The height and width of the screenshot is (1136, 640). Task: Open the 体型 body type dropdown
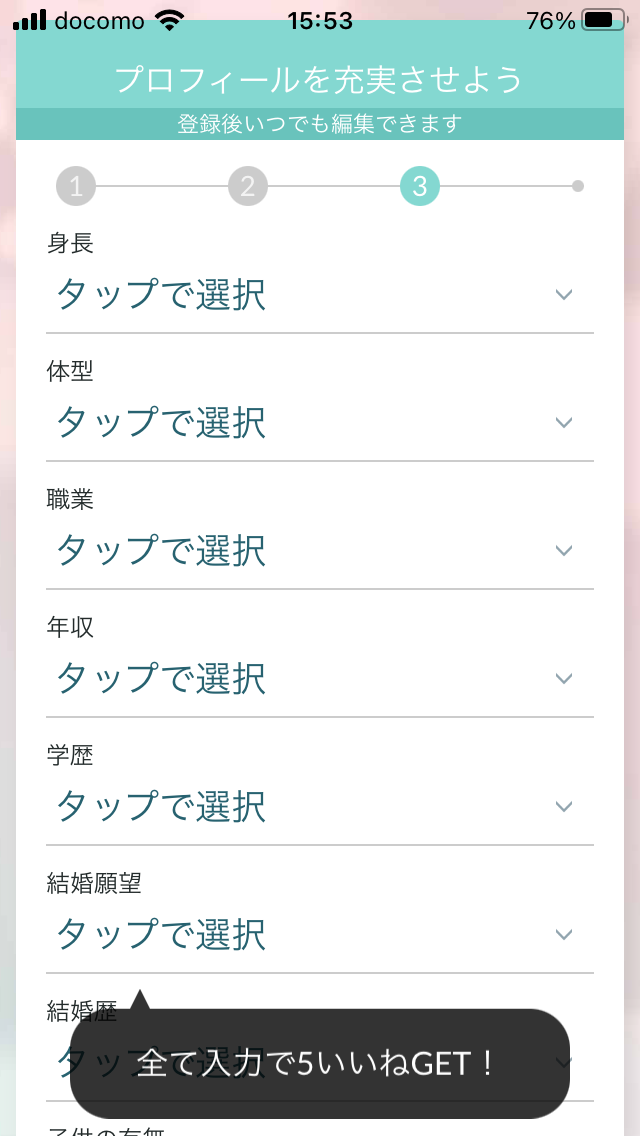tap(320, 423)
